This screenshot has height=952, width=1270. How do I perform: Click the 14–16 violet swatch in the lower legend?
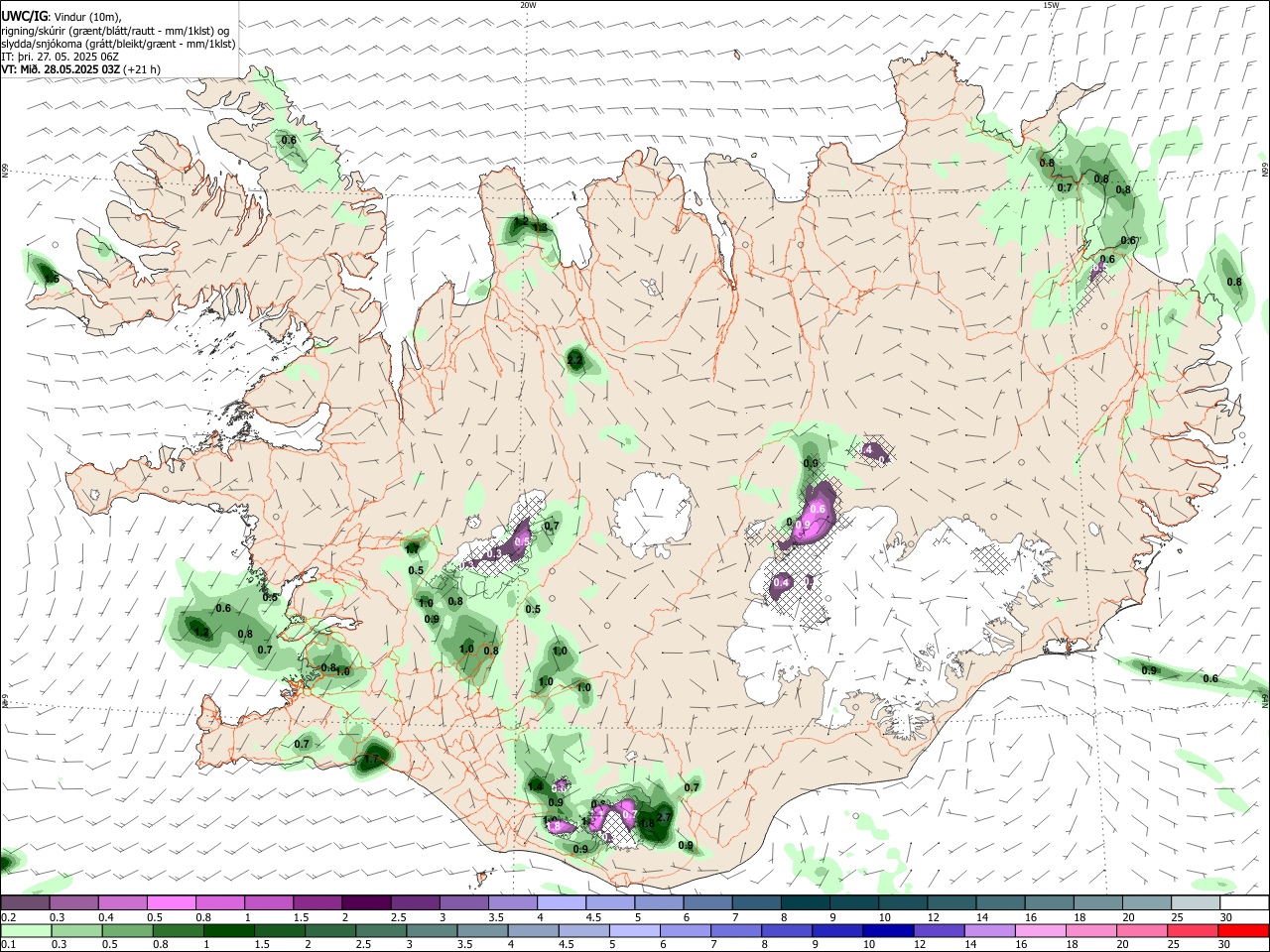(x=989, y=930)
